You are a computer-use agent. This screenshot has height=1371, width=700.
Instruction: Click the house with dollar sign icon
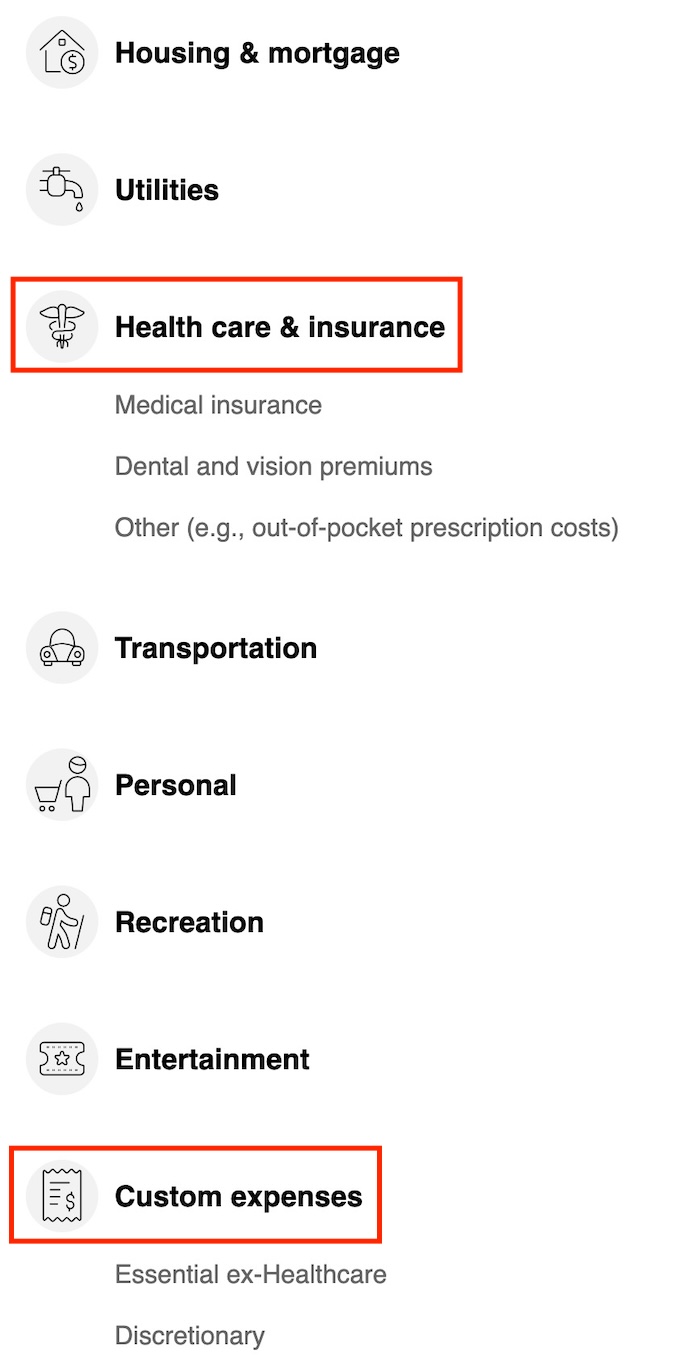tap(62, 53)
